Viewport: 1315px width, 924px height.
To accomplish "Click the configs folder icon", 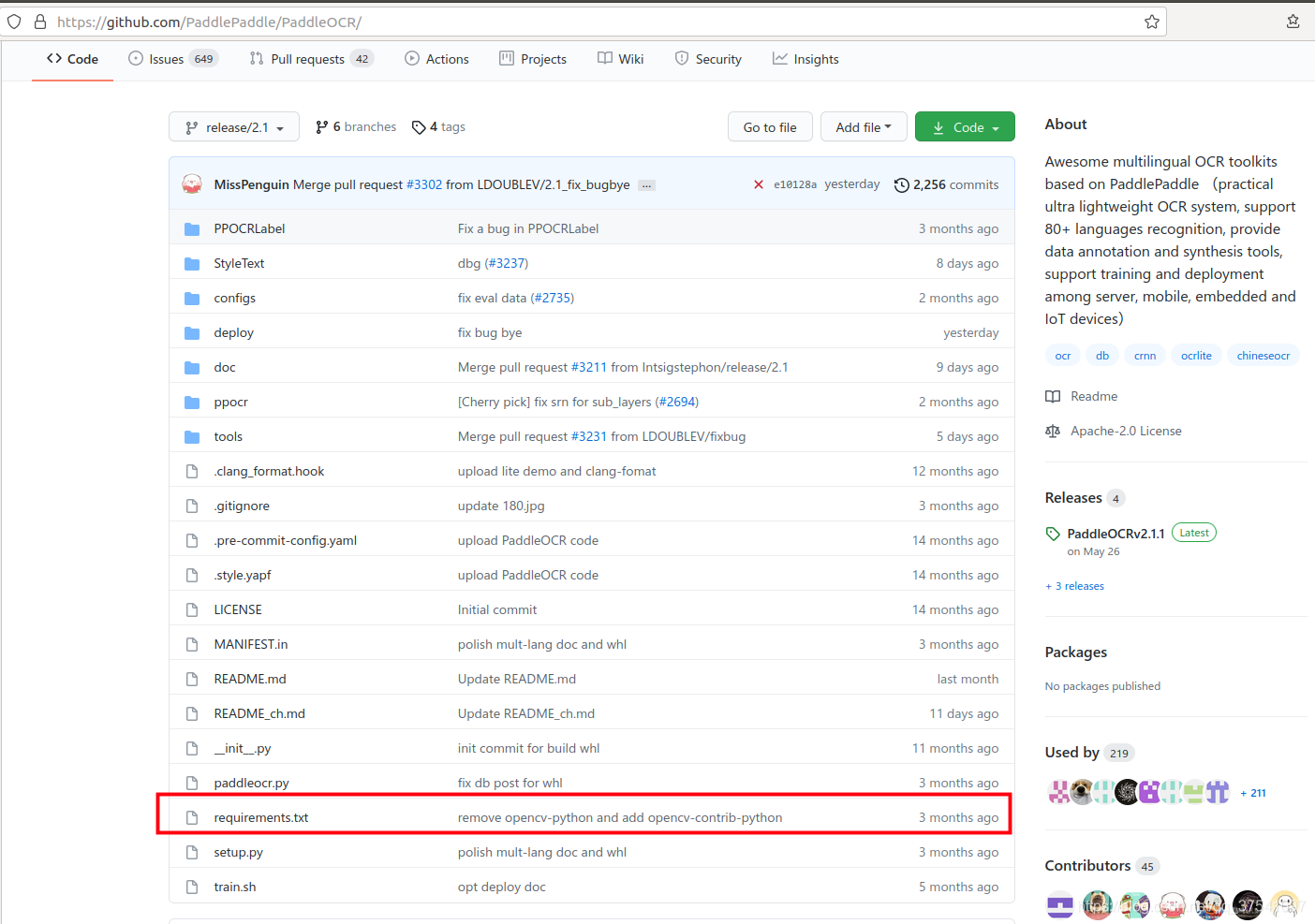I will [x=192, y=298].
